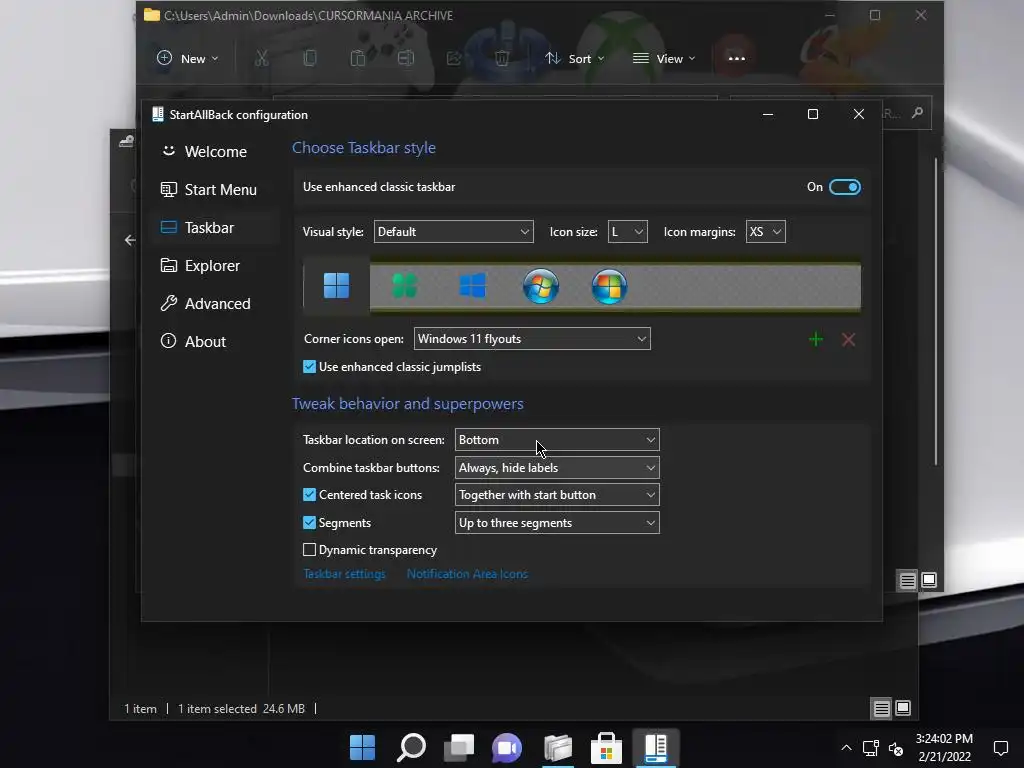This screenshot has height=768, width=1024.
Task: Click the search magnifier in File Explorer
Action: pos(918,113)
